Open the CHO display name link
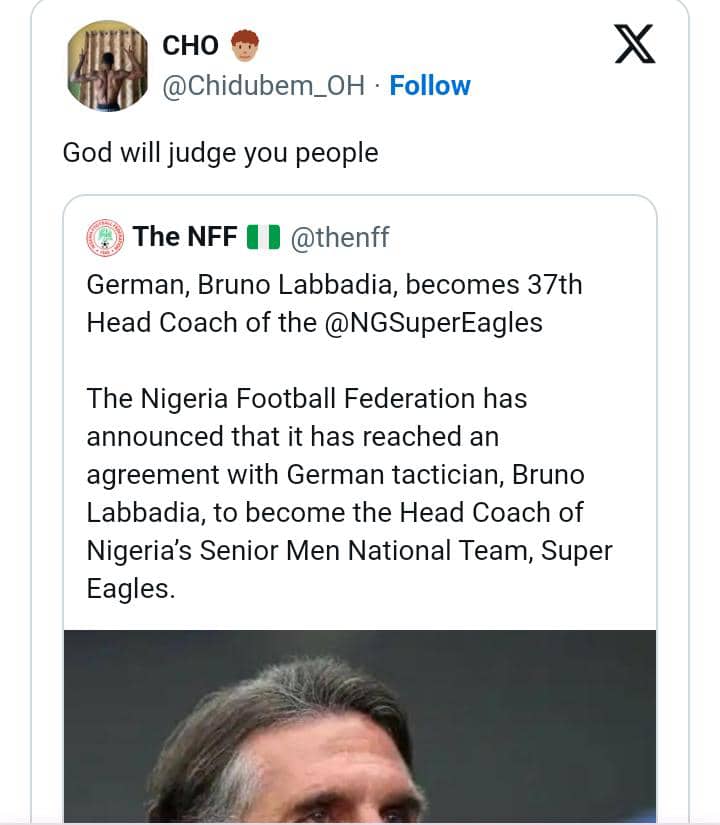The width and height of the screenshot is (720, 825). (x=191, y=45)
